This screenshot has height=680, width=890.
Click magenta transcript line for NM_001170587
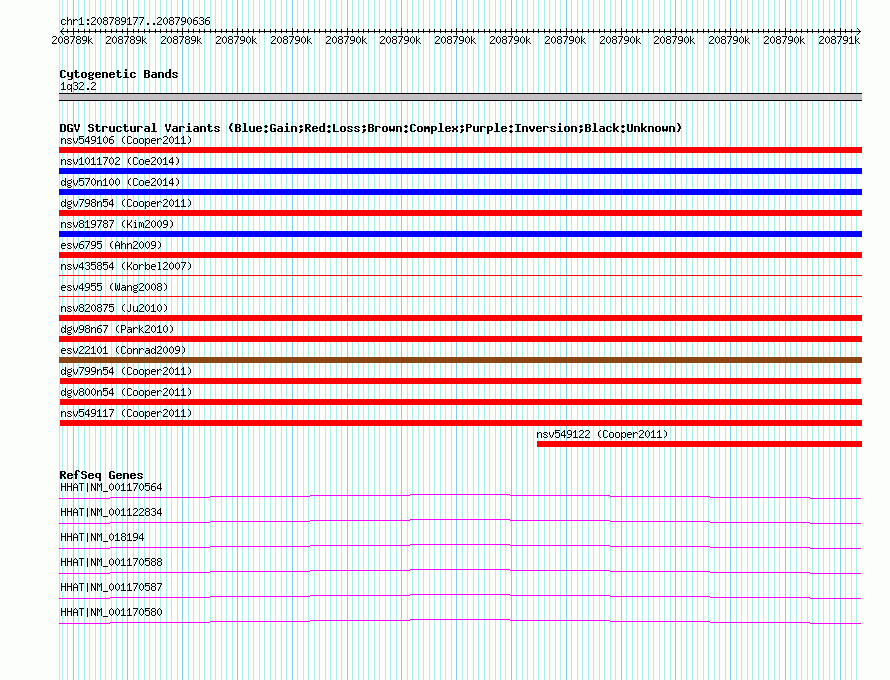pyautogui.click(x=460, y=596)
